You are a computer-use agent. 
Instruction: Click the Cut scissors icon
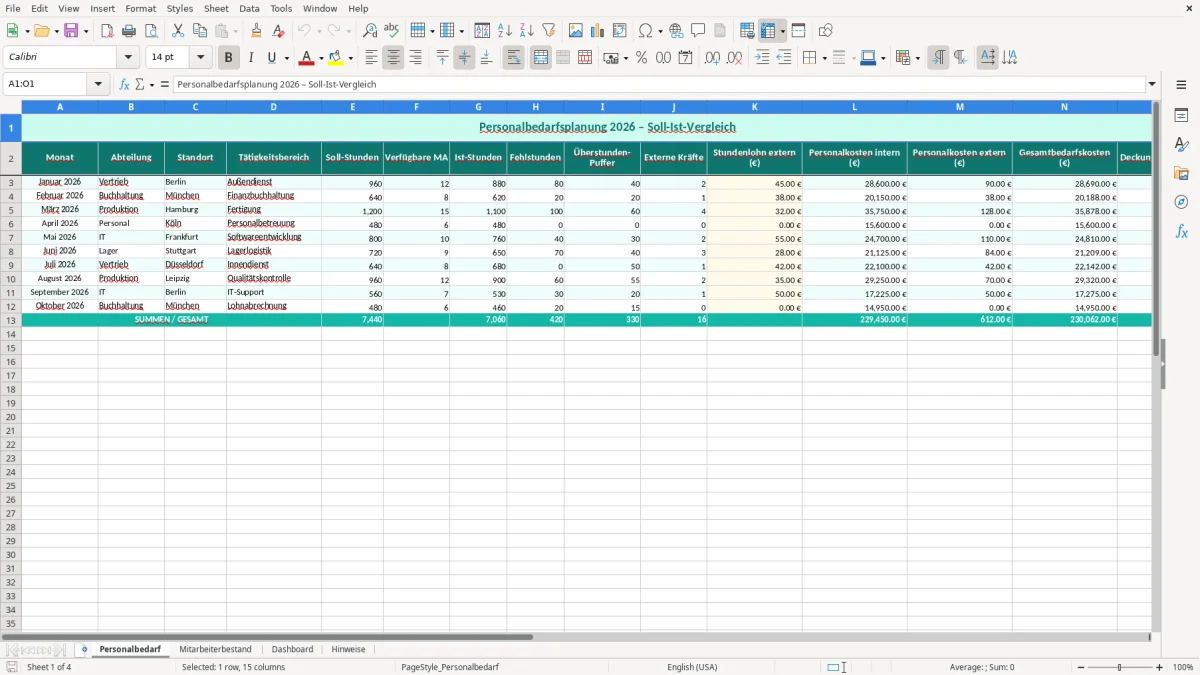(178, 31)
